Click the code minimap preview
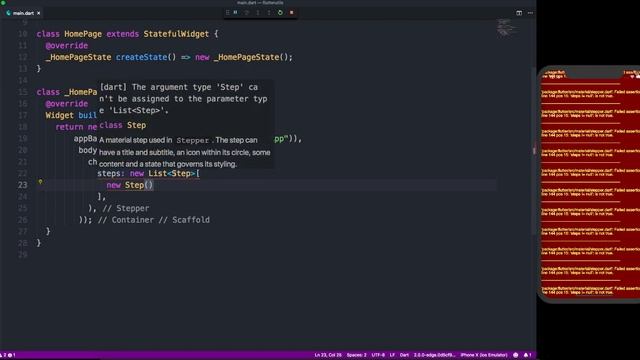 point(506,27)
